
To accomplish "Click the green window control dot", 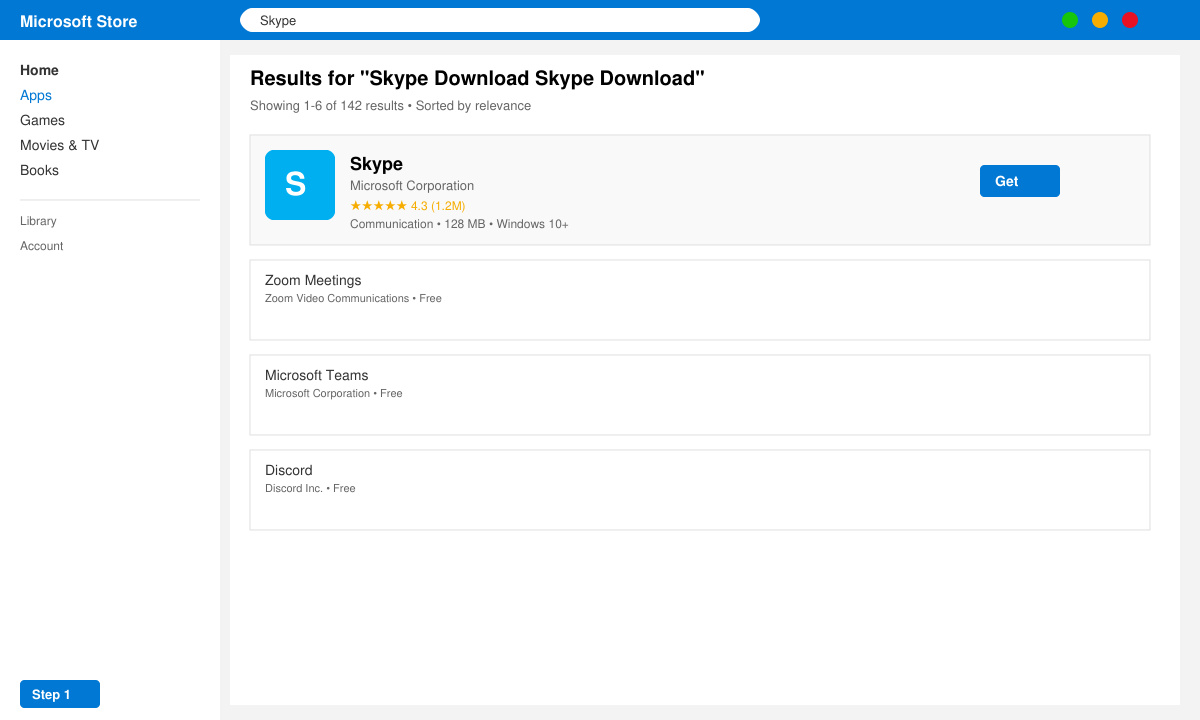I will coord(1070,20).
